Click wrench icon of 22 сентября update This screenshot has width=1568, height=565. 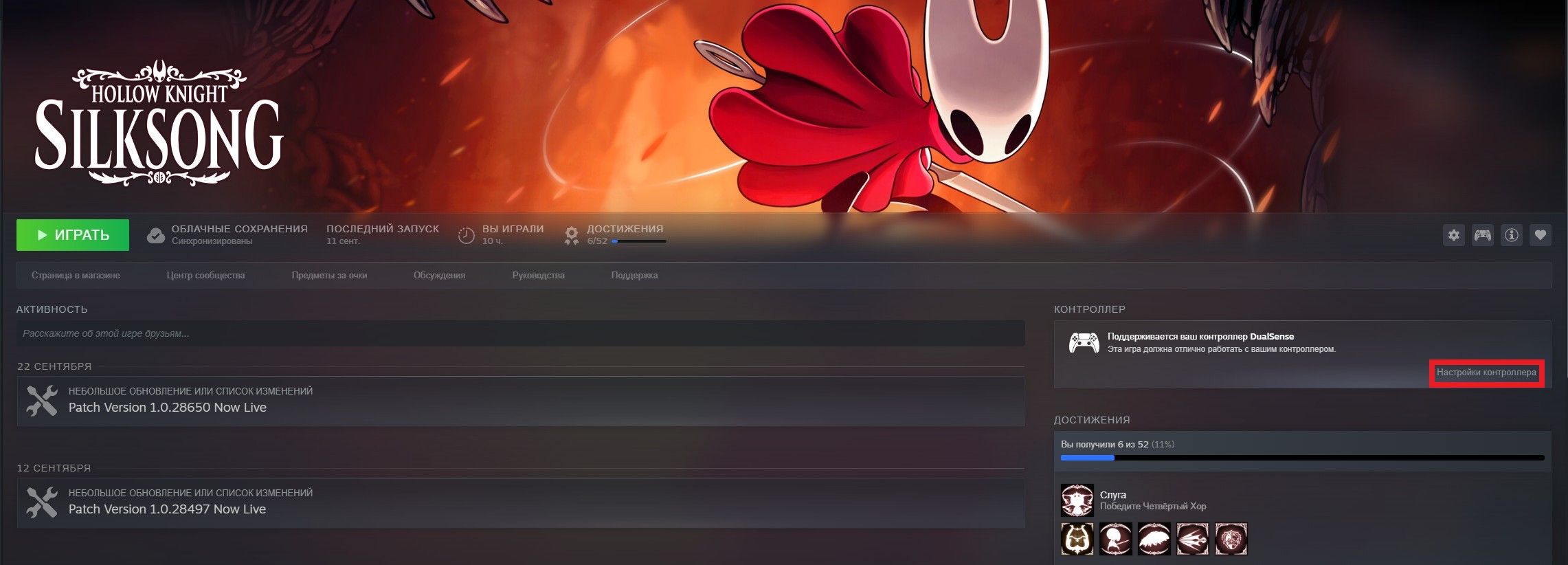[x=42, y=401]
